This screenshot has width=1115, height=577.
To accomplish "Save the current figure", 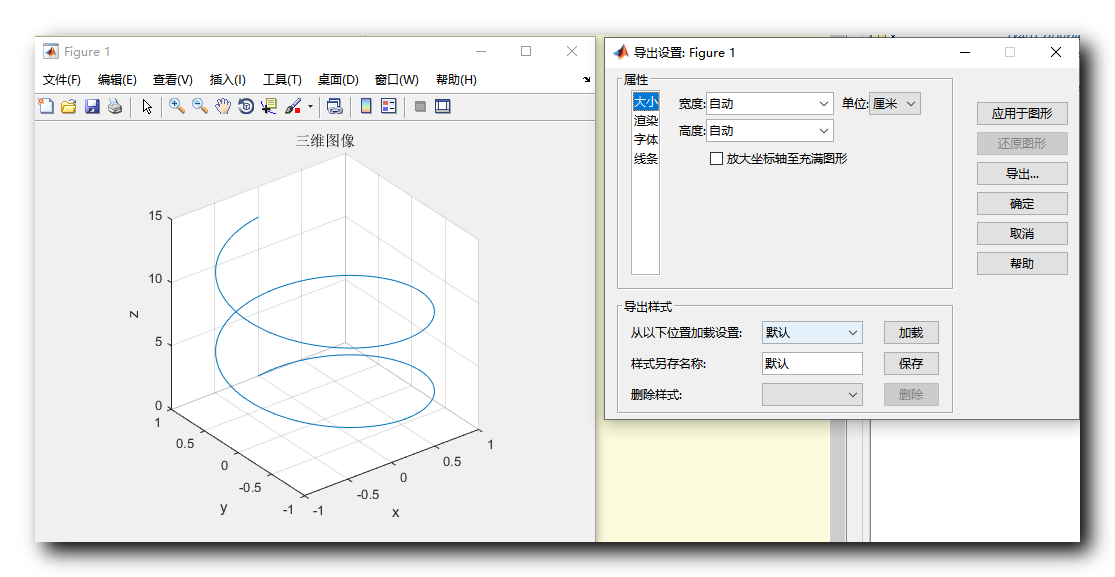I will coord(92,106).
